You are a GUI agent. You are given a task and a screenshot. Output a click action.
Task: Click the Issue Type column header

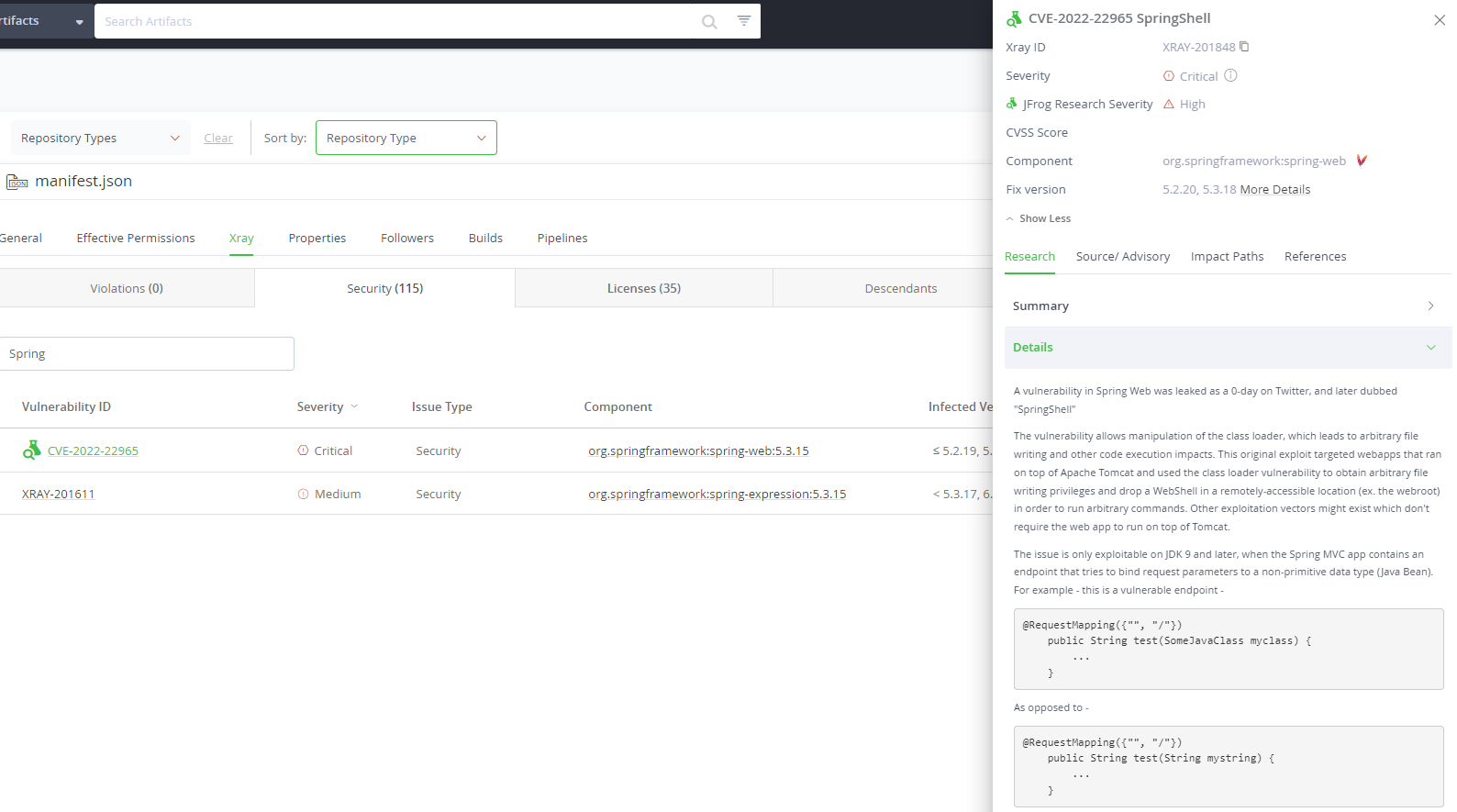point(441,406)
